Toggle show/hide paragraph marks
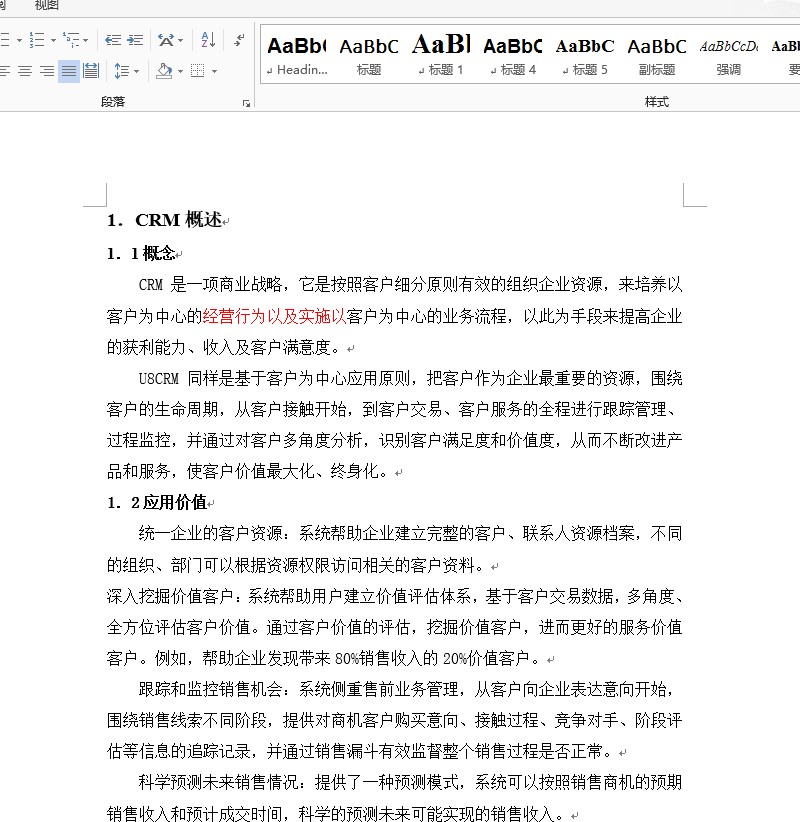Screen dimensions: 800x822 [x=239, y=40]
